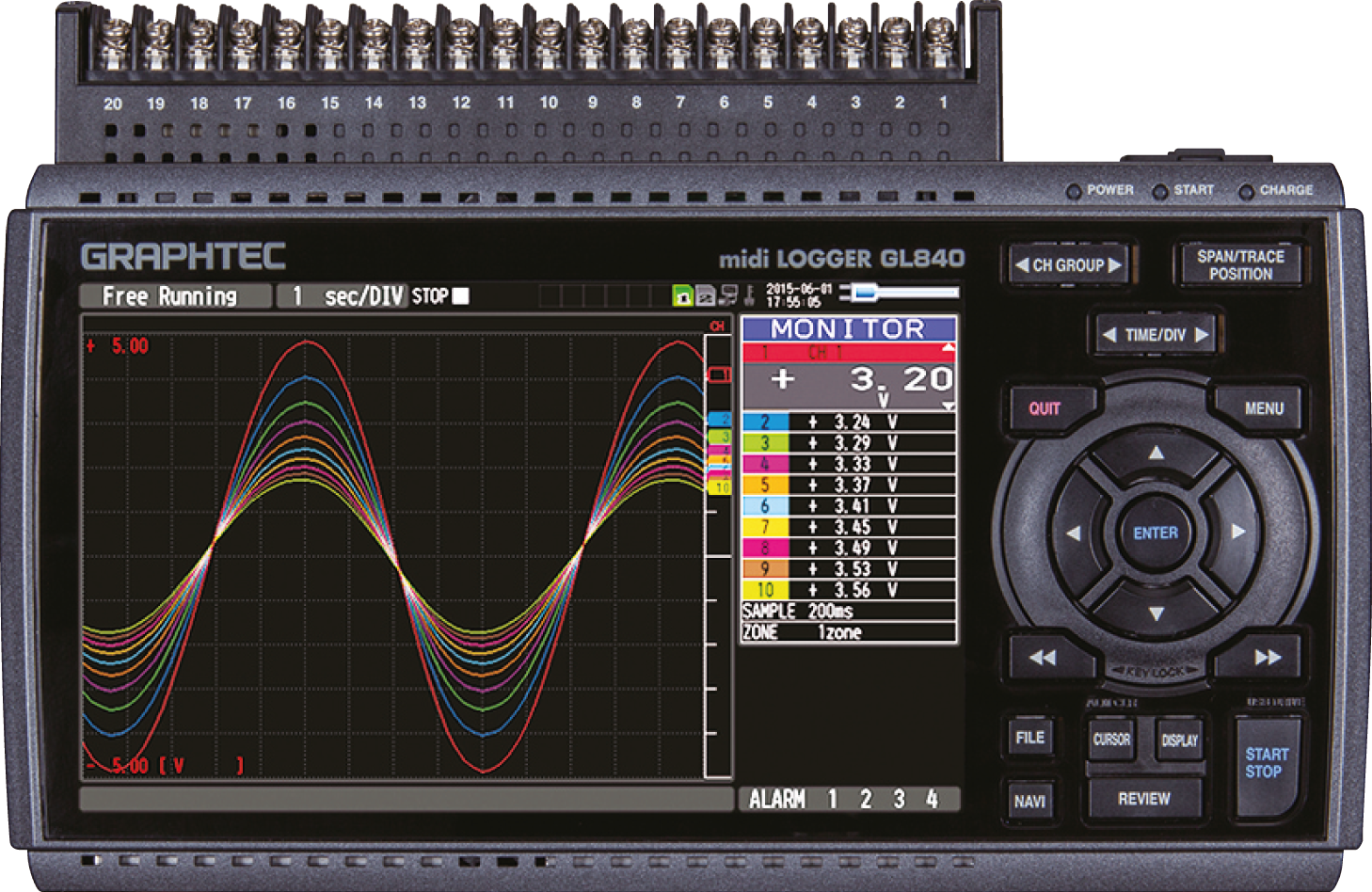The height and width of the screenshot is (892, 1372).
Task: Select ALARM indicator number 4
Action: (x=932, y=800)
